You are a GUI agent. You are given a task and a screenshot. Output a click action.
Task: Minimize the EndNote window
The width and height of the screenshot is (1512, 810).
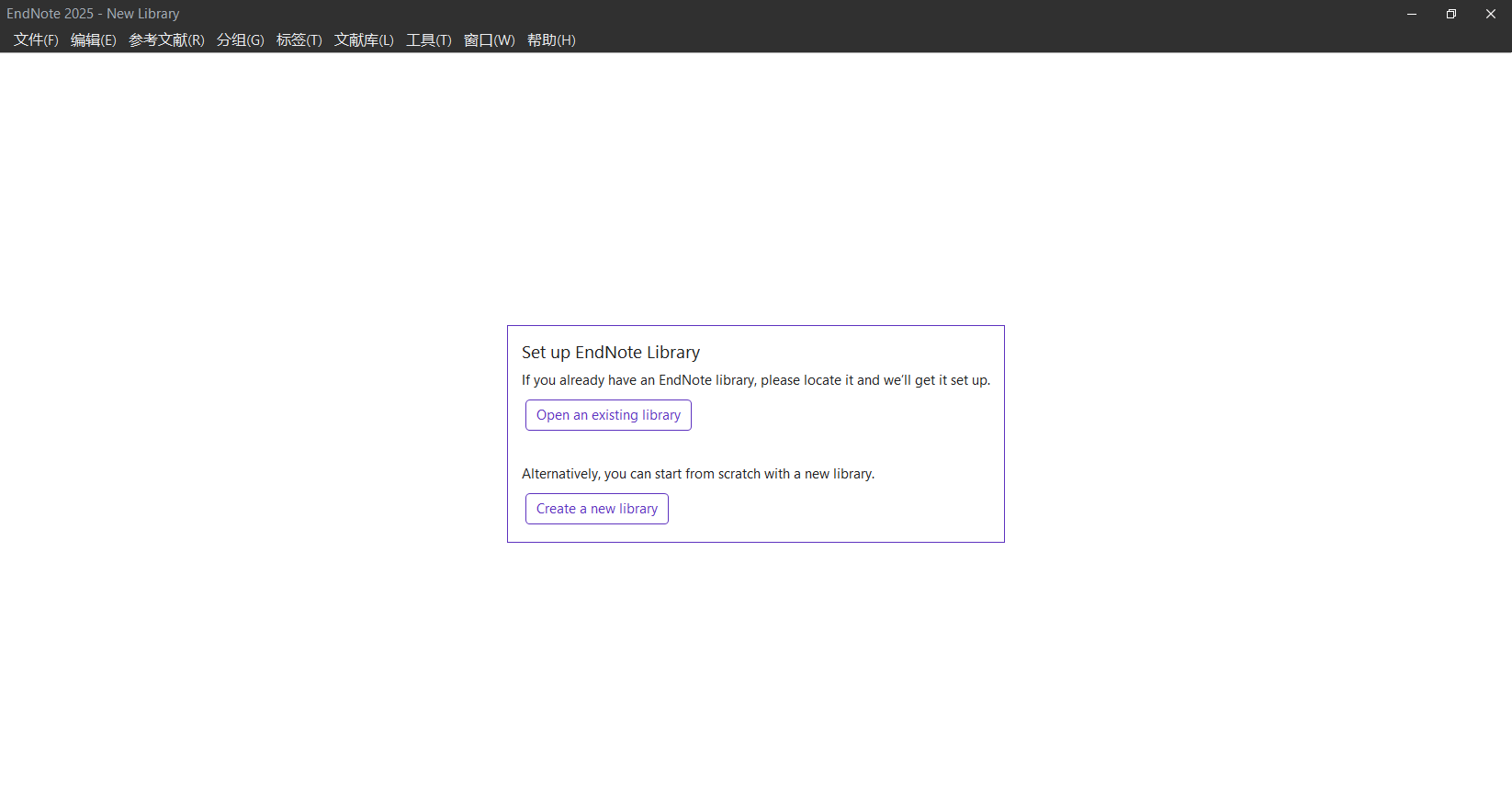point(1411,14)
